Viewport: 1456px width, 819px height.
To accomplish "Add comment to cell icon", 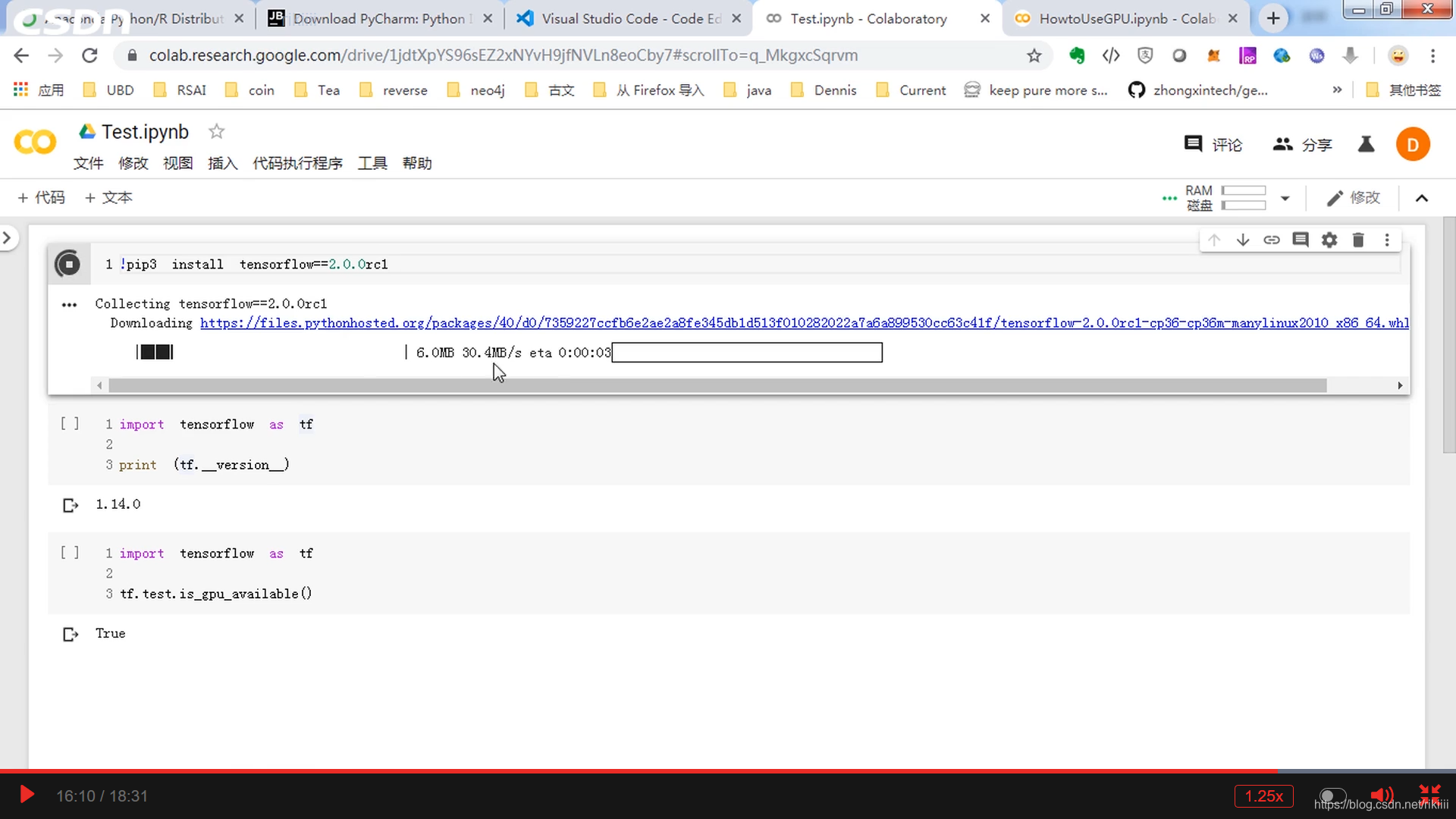I will [1301, 240].
